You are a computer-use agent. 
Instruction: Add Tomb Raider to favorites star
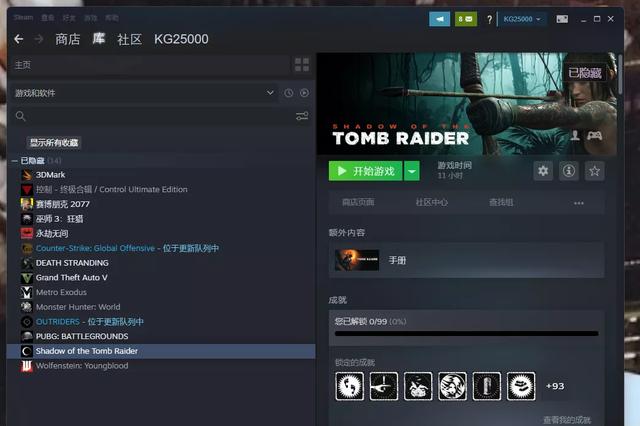[x=594, y=171]
